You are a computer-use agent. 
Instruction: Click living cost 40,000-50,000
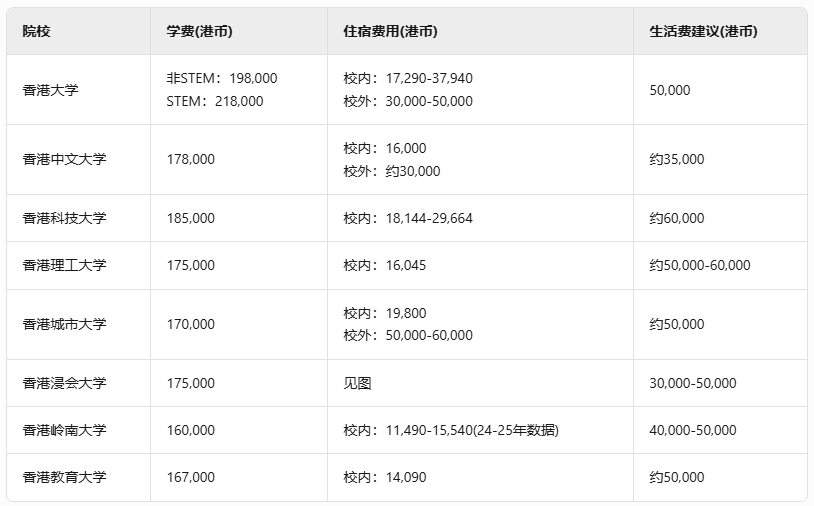pos(693,430)
